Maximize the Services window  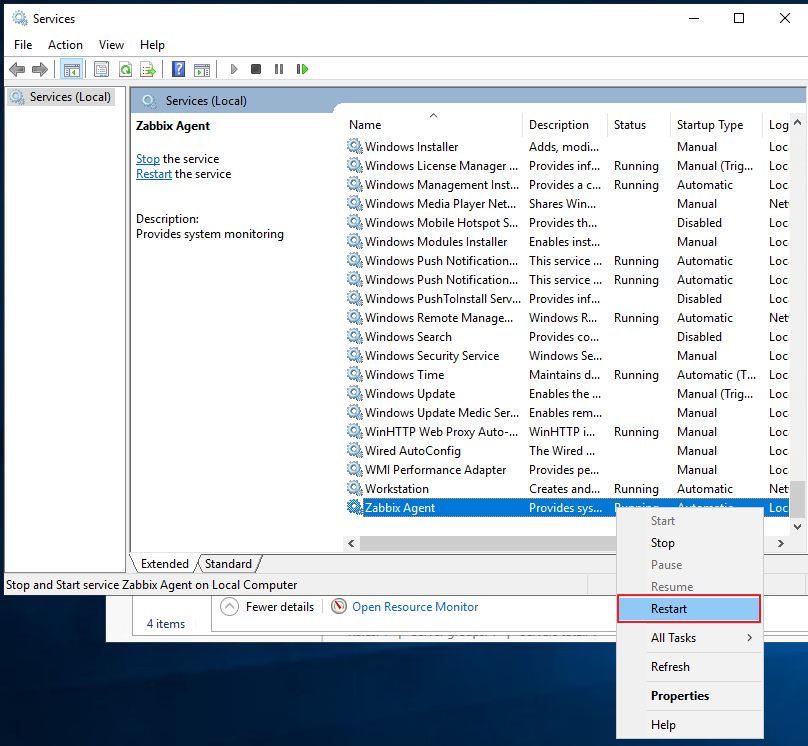(x=738, y=19)
